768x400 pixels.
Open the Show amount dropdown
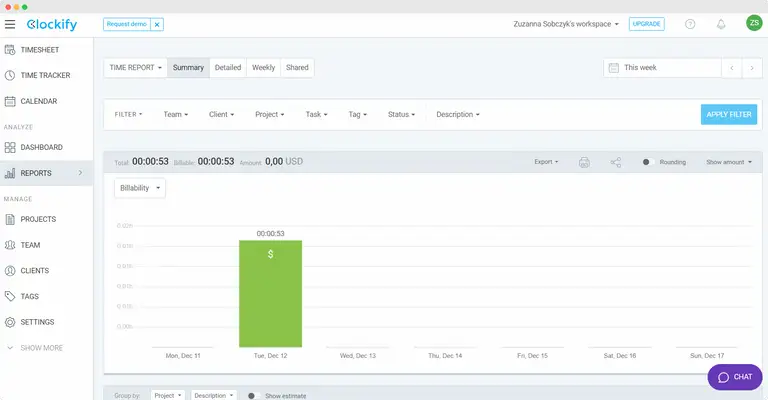tap(728, 162)
